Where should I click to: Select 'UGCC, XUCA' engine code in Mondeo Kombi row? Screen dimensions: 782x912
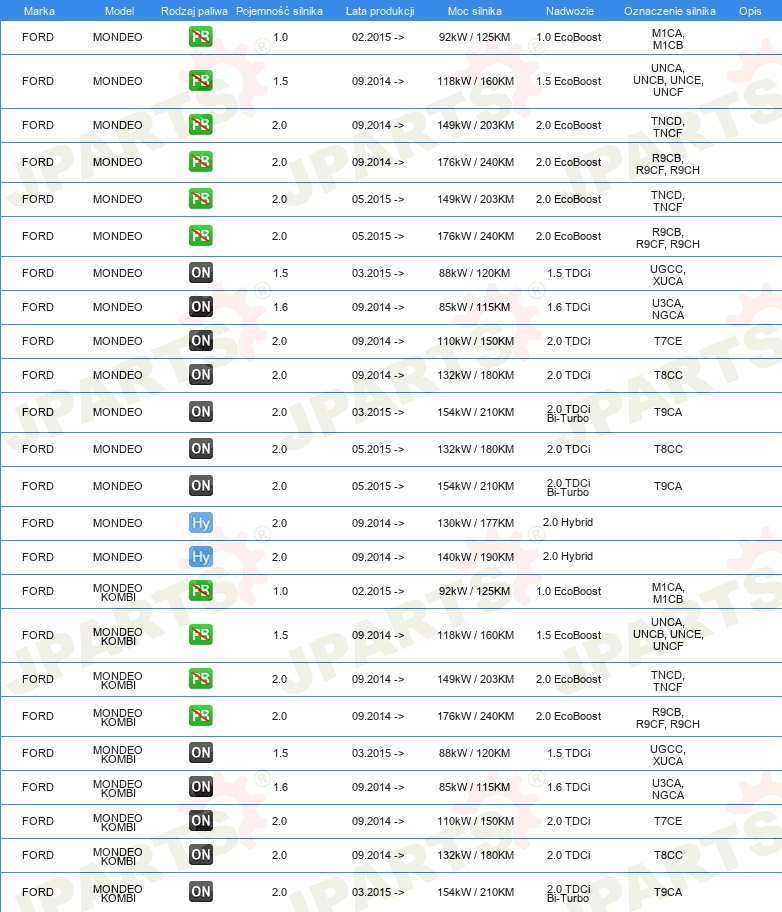click(x=668, y=755)
